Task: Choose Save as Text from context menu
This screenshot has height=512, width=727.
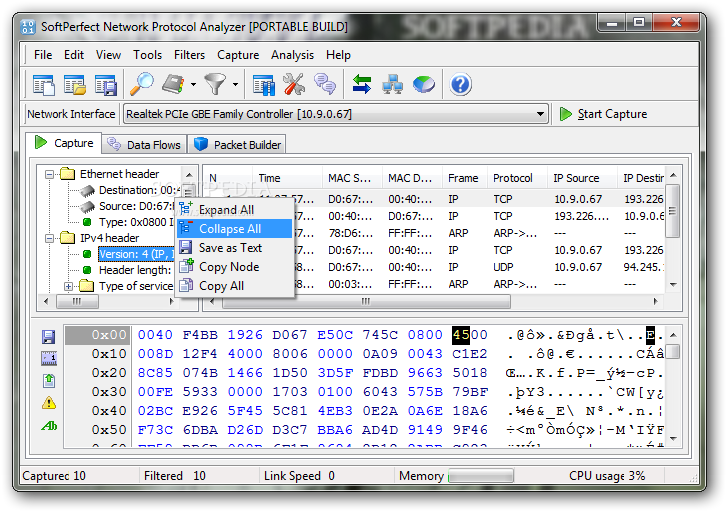Action: point(235,248)
